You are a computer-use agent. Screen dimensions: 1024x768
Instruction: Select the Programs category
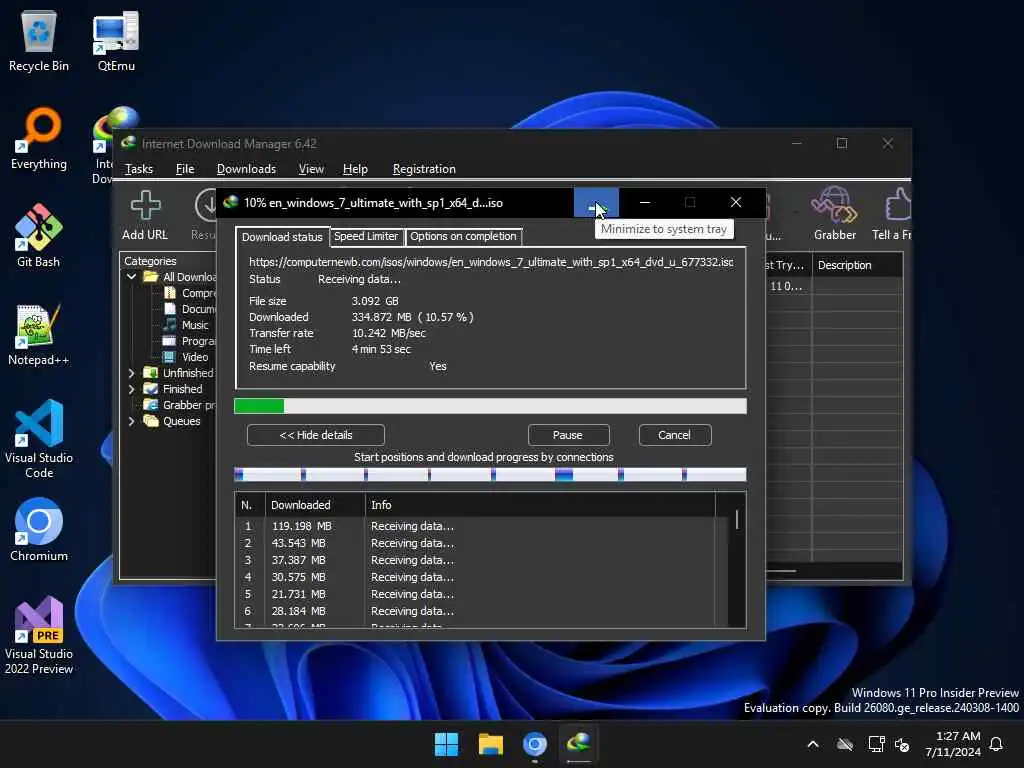click(190, 341)
